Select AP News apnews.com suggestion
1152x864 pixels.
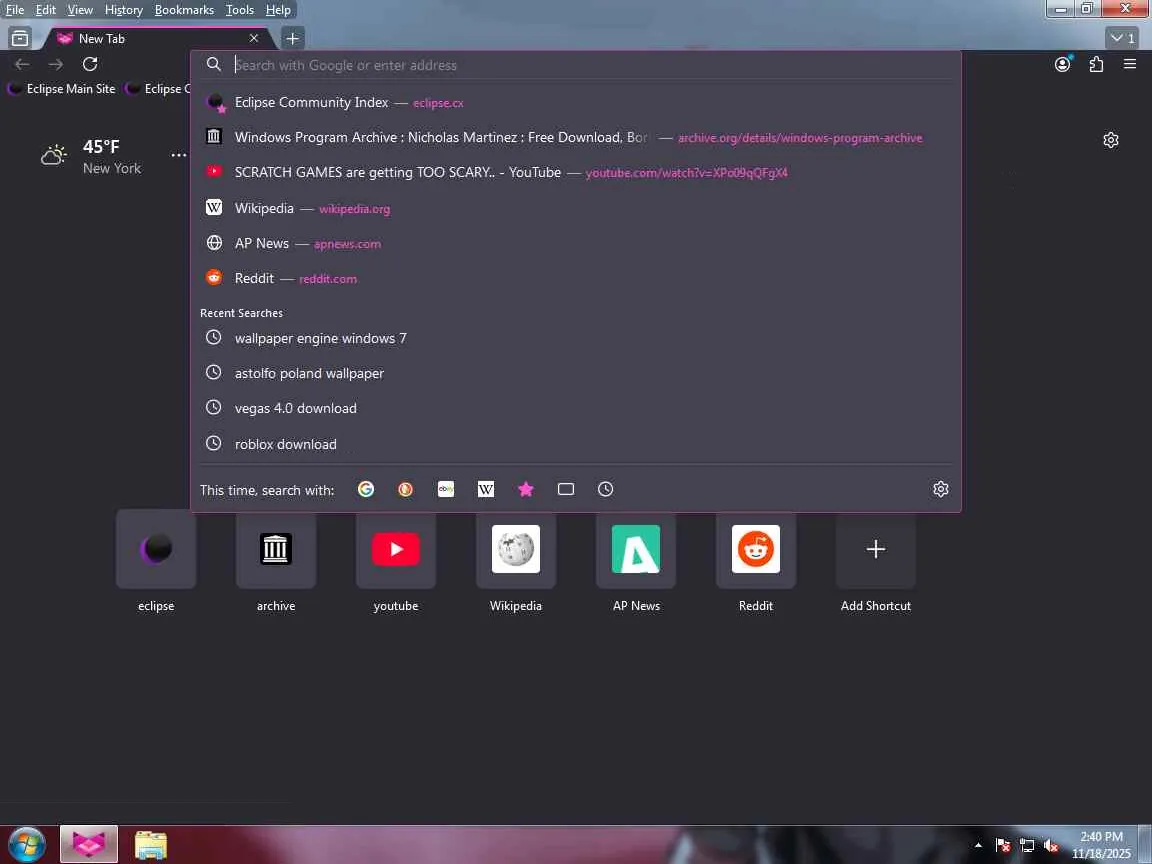(575, 244)
